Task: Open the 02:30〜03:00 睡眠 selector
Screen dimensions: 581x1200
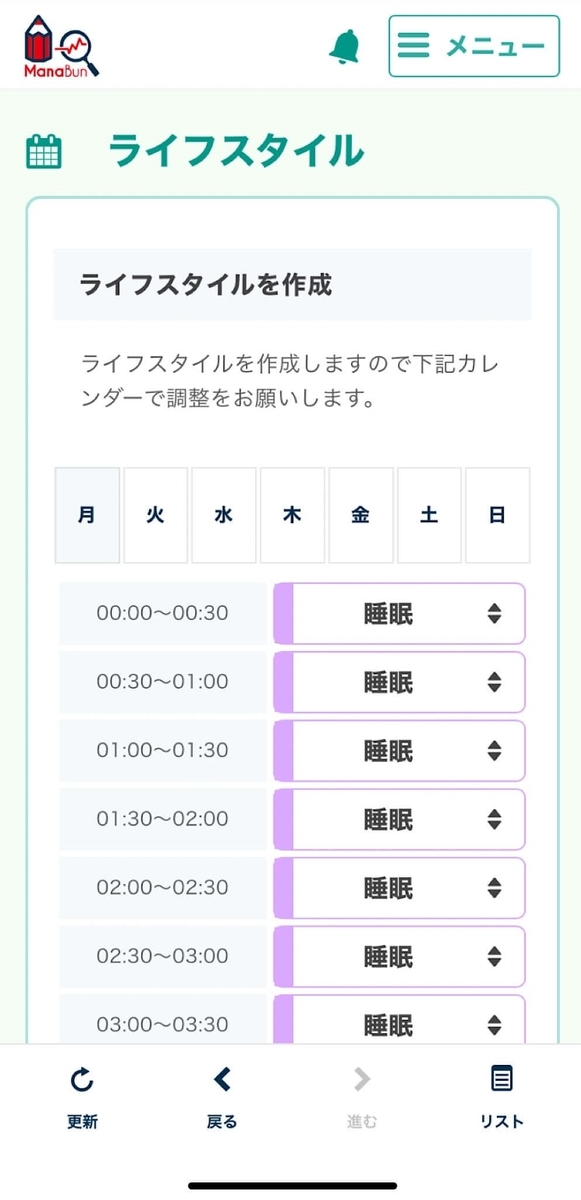Action: tap(399, 956)
